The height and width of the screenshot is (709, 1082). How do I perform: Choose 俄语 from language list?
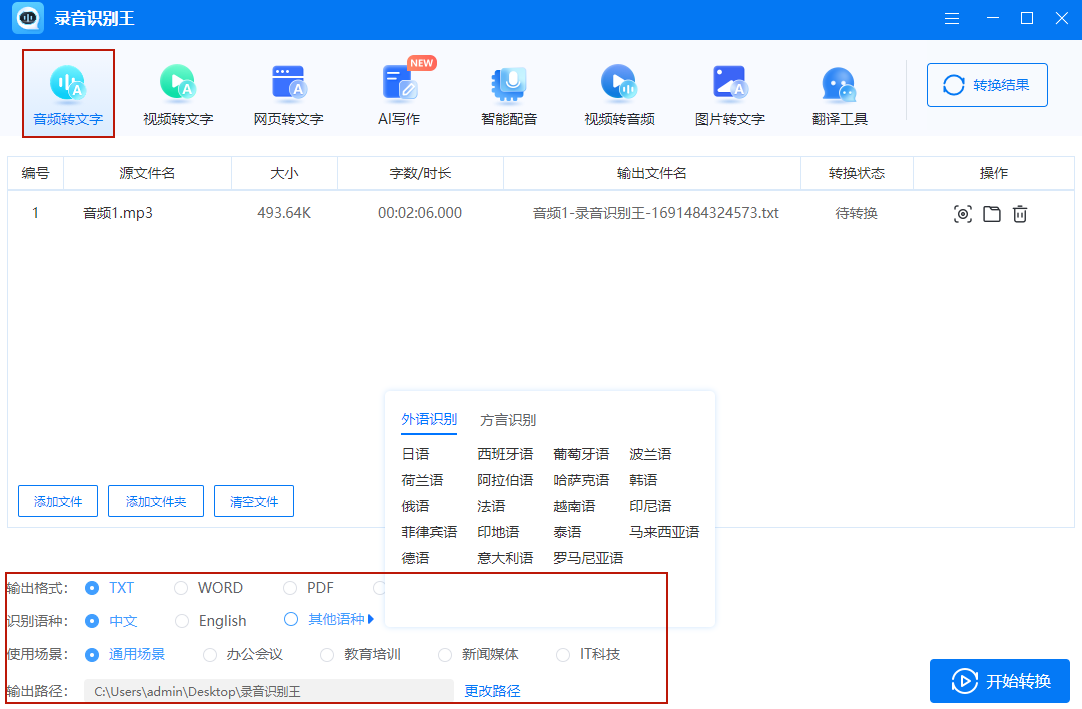tap(415, 506)
